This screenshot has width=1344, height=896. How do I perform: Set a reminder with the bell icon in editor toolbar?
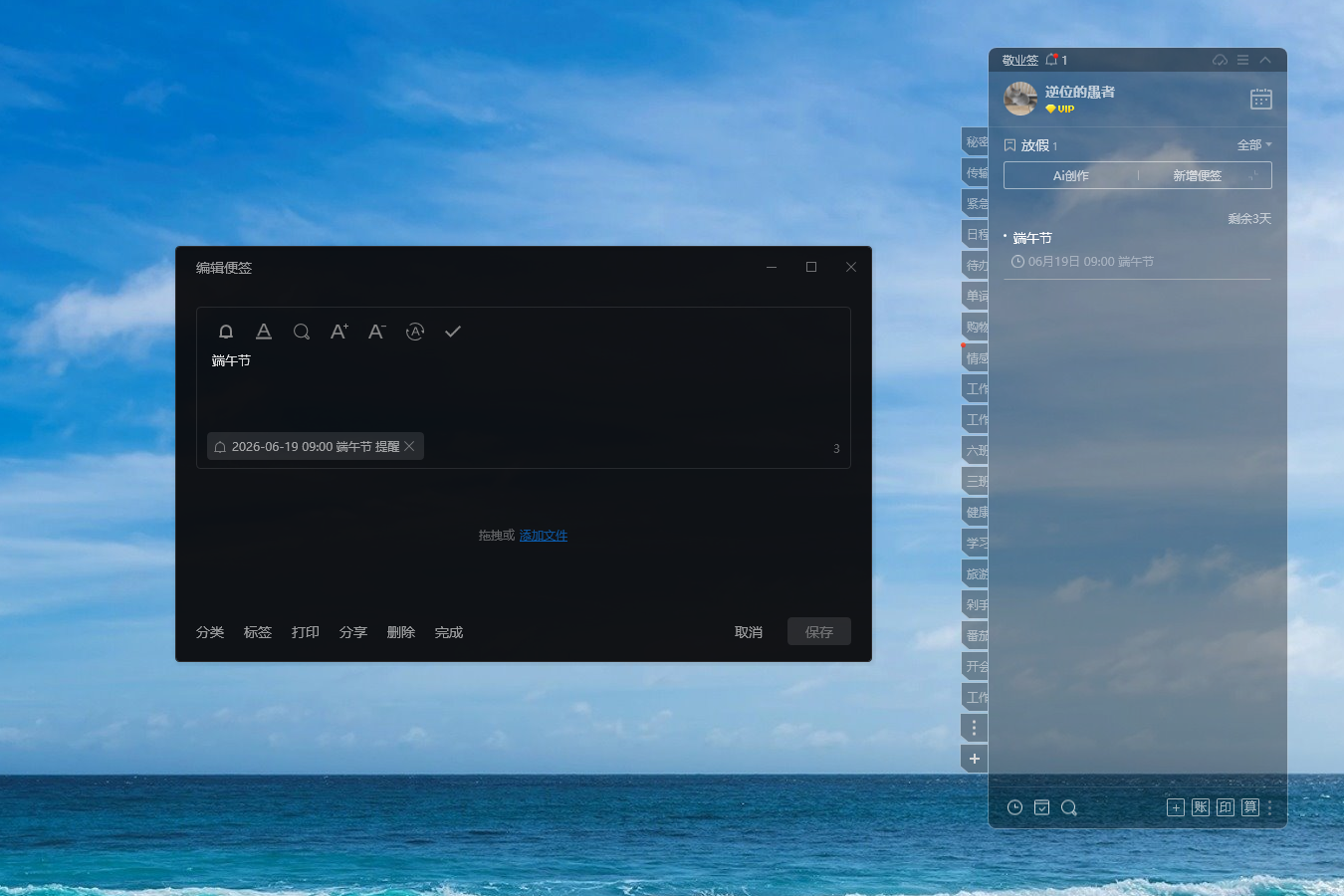click(226, 332)
